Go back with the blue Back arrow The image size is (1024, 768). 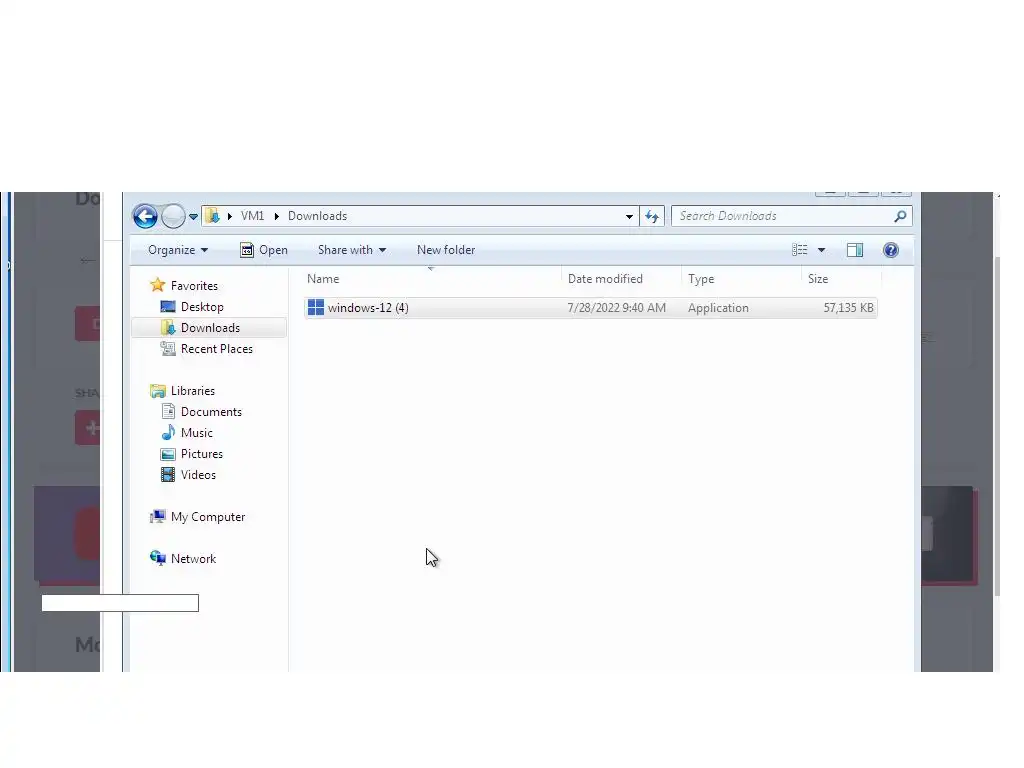click(146, 216)
